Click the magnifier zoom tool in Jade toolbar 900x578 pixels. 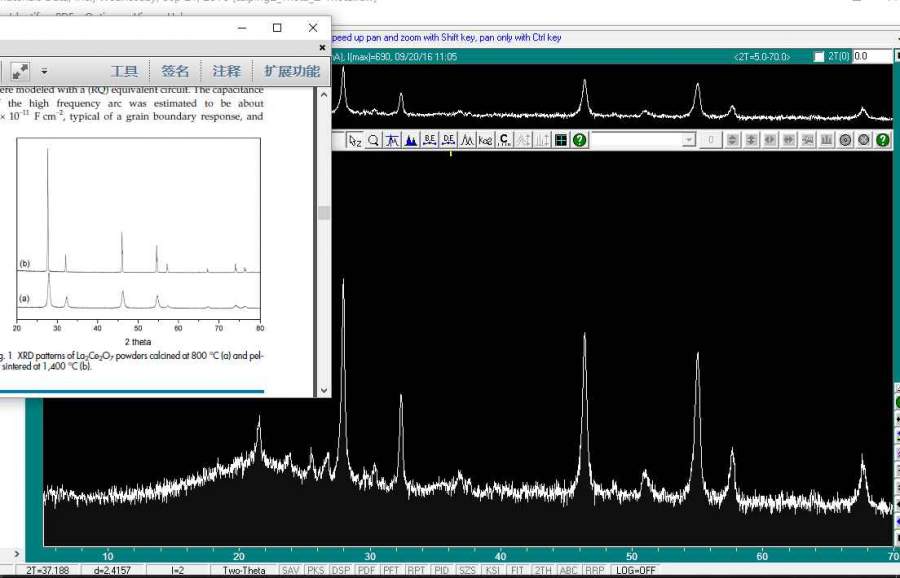tap(374, 140)
